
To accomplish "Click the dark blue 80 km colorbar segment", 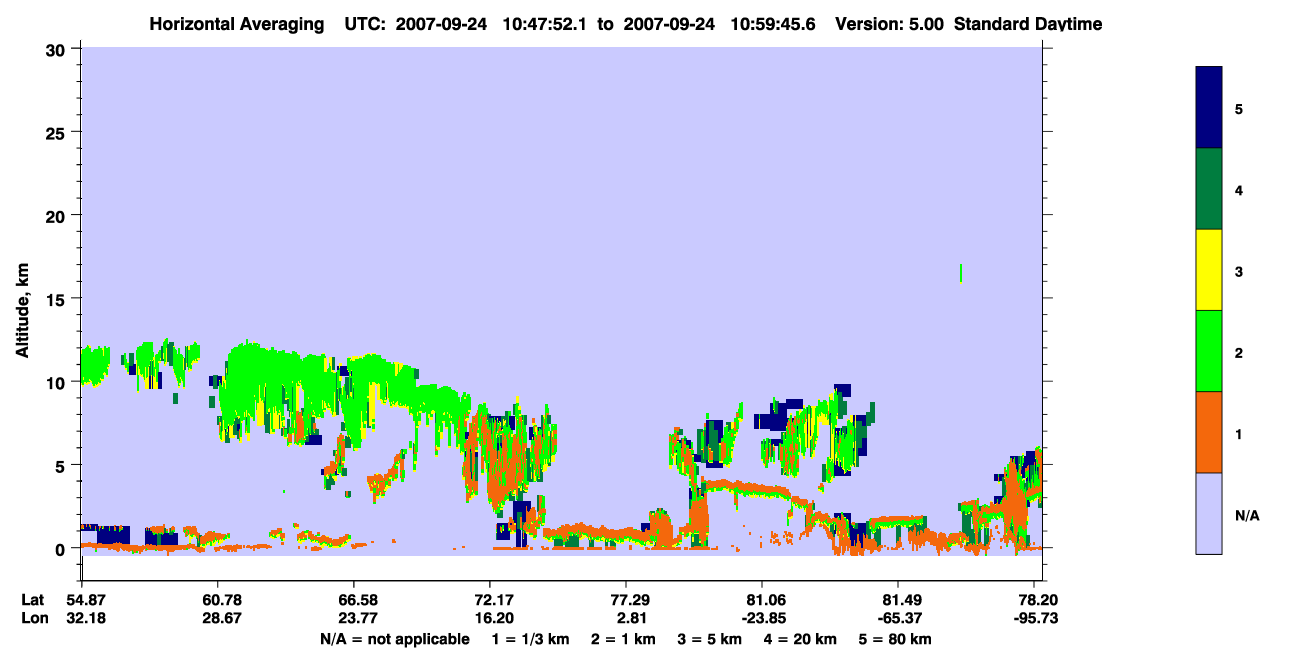I will [1208, 108].
